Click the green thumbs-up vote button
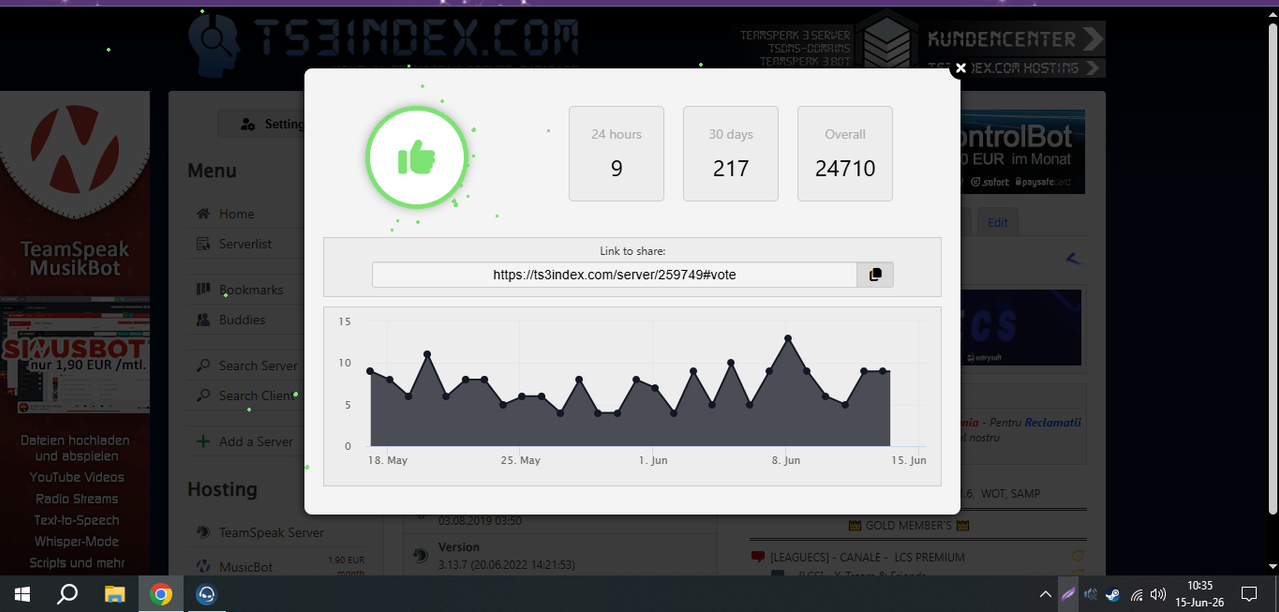The width and height of the screenshot is (1279, 612). 417,158
